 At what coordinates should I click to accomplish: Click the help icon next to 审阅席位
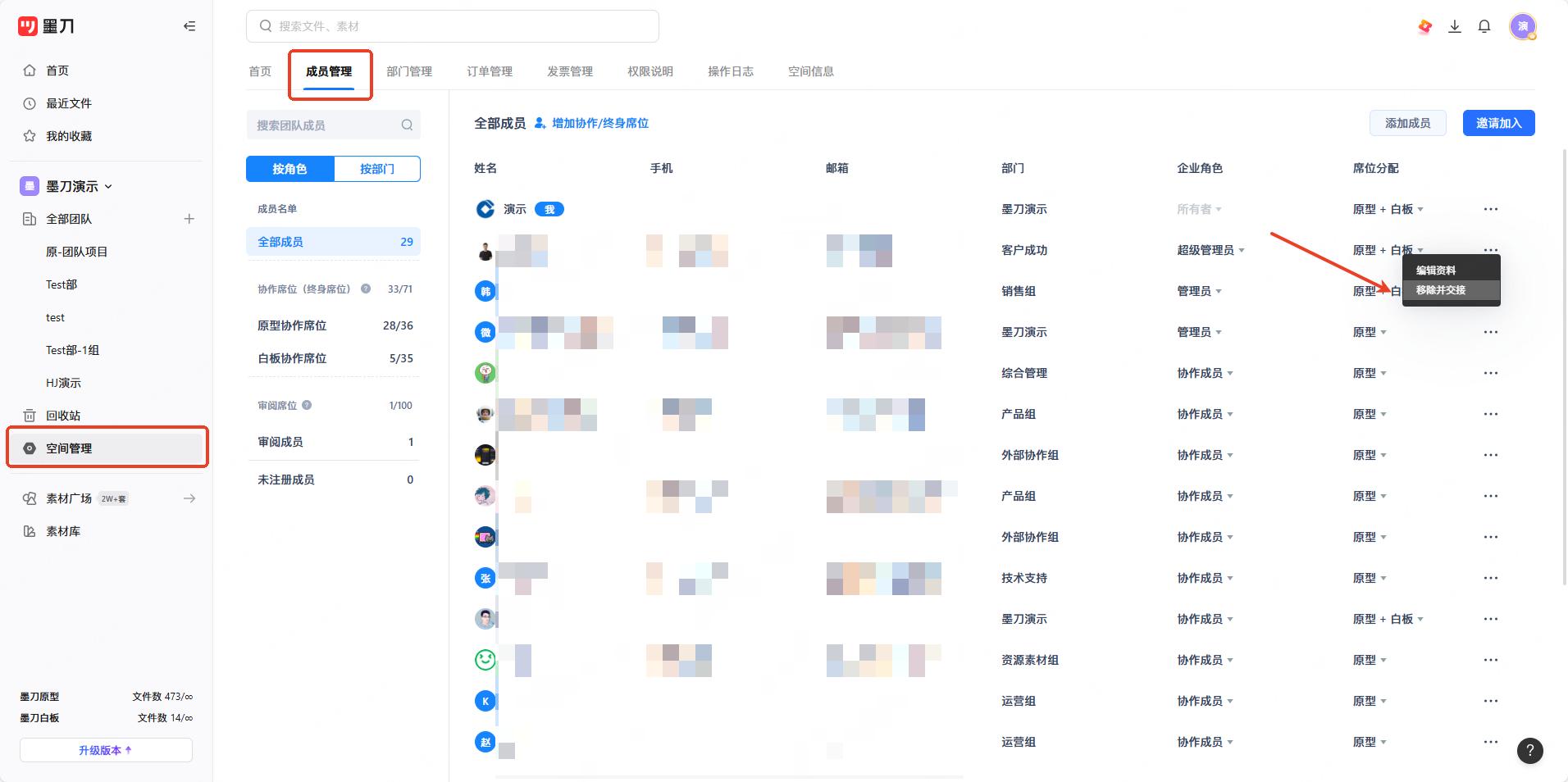307,405
